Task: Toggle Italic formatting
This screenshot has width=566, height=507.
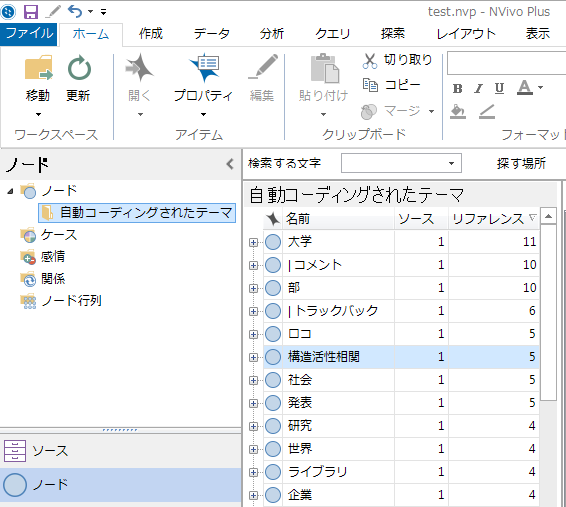Action: (479, 88)
